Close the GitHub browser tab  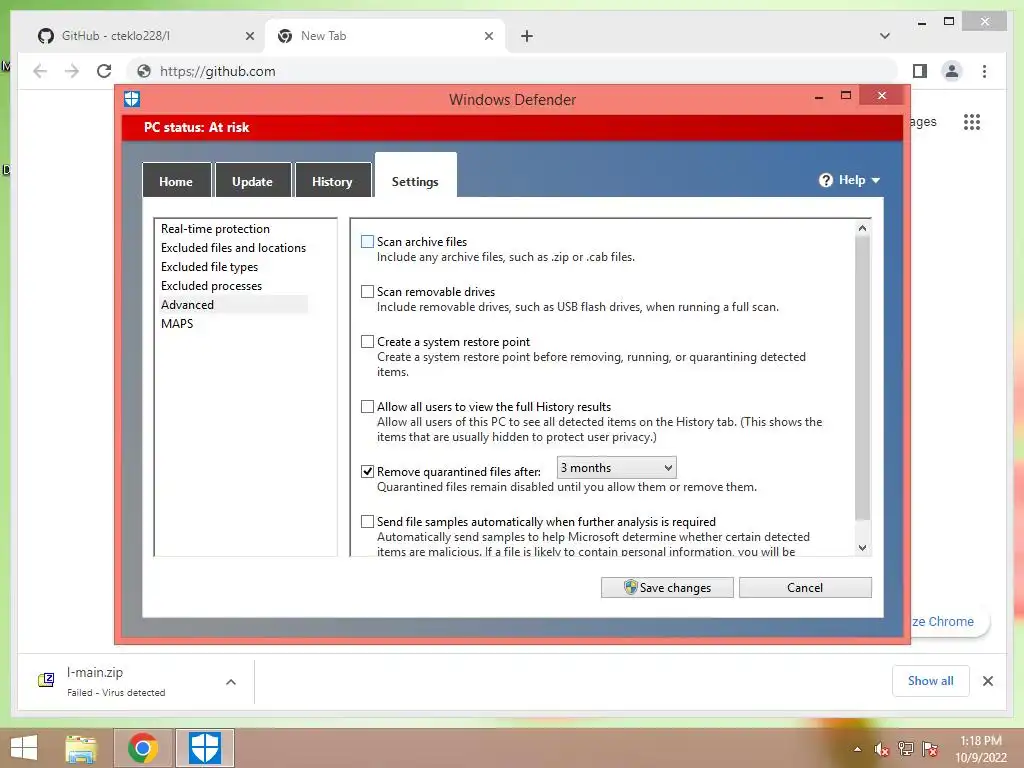coord(249,36)
